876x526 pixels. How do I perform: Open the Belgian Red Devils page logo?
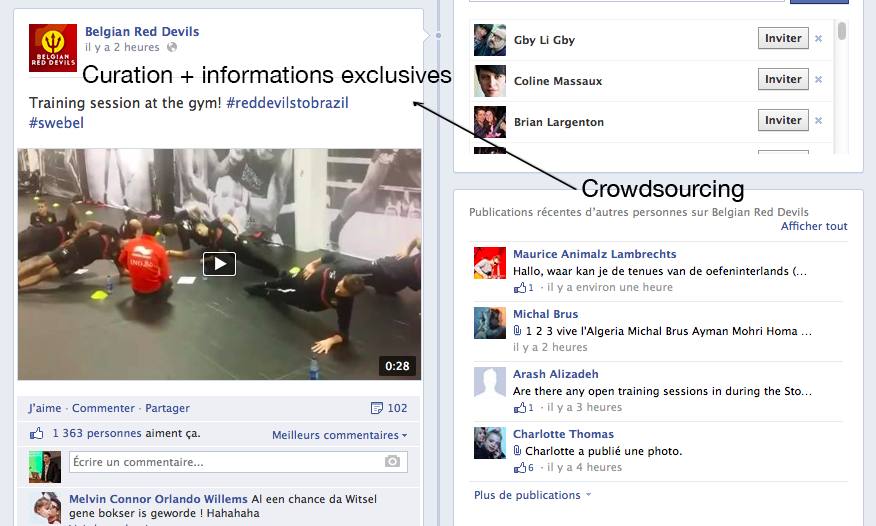pos(53,48)
